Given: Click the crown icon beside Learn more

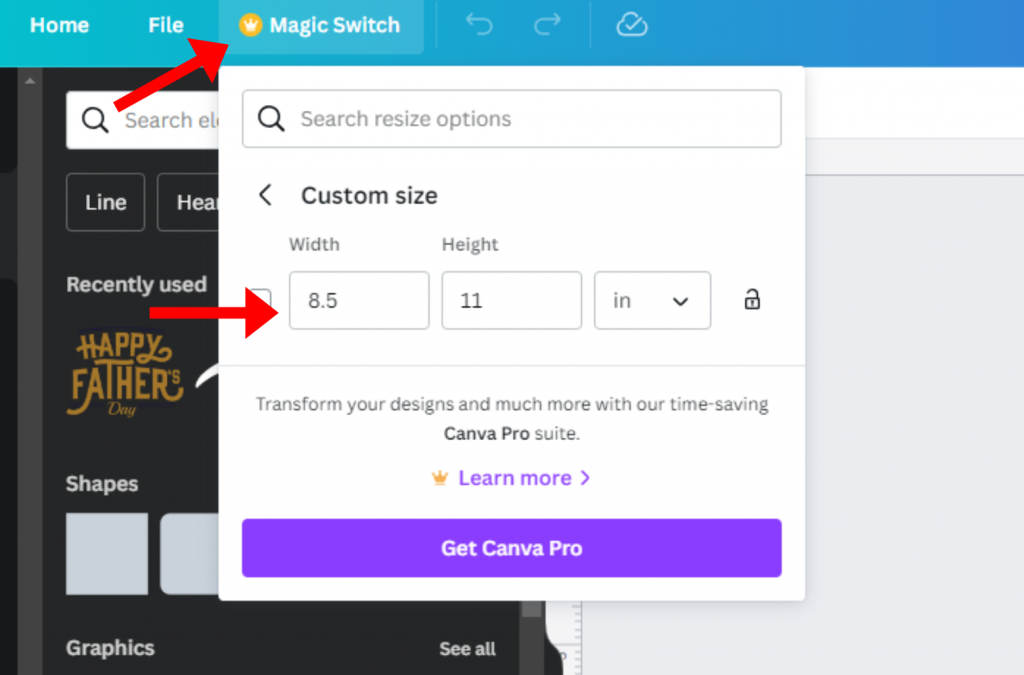Looking at the screenshot, I should [x=440, y=478].
